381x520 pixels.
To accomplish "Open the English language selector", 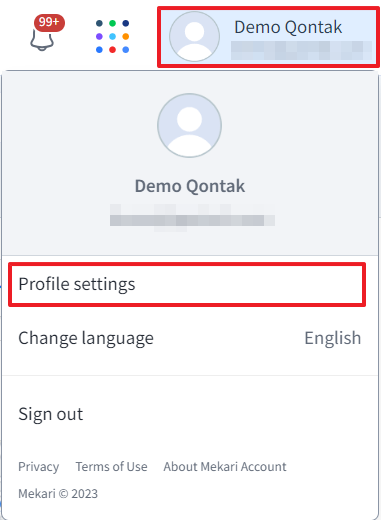I will (x=333, y=338).
